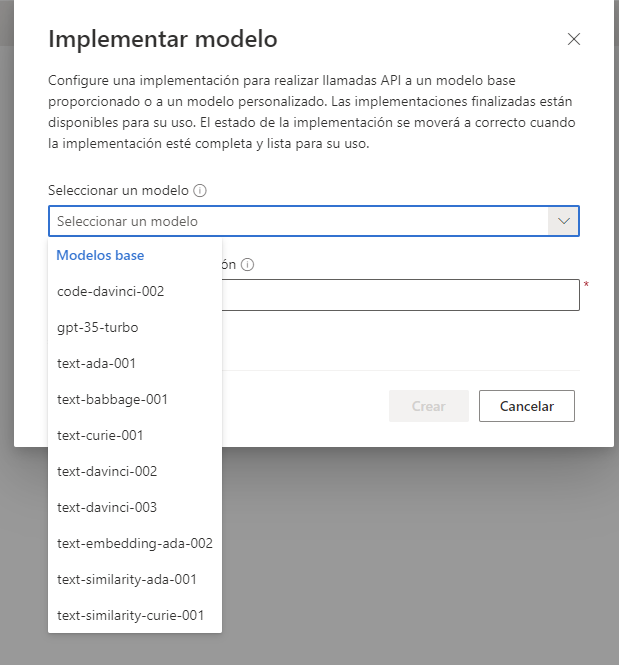The width and height of the screenshot is (619, 665).
Task: Choose text-embedding-ada-002 option
Action: 135,543
